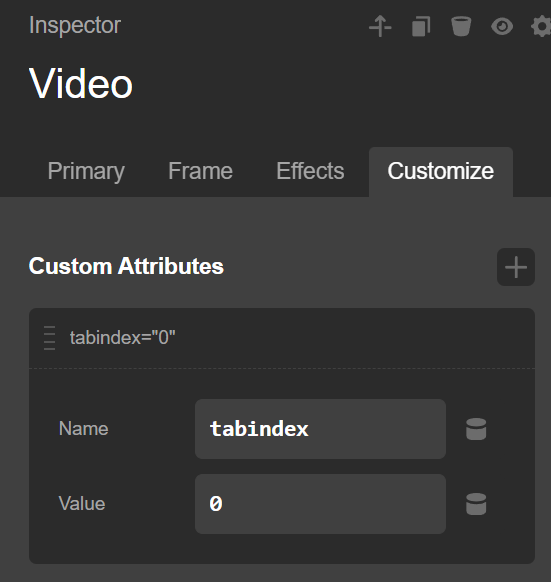This screenshot has height=582, width=551.
Task: Click the Inspector panel label
Action: point(75,26)
